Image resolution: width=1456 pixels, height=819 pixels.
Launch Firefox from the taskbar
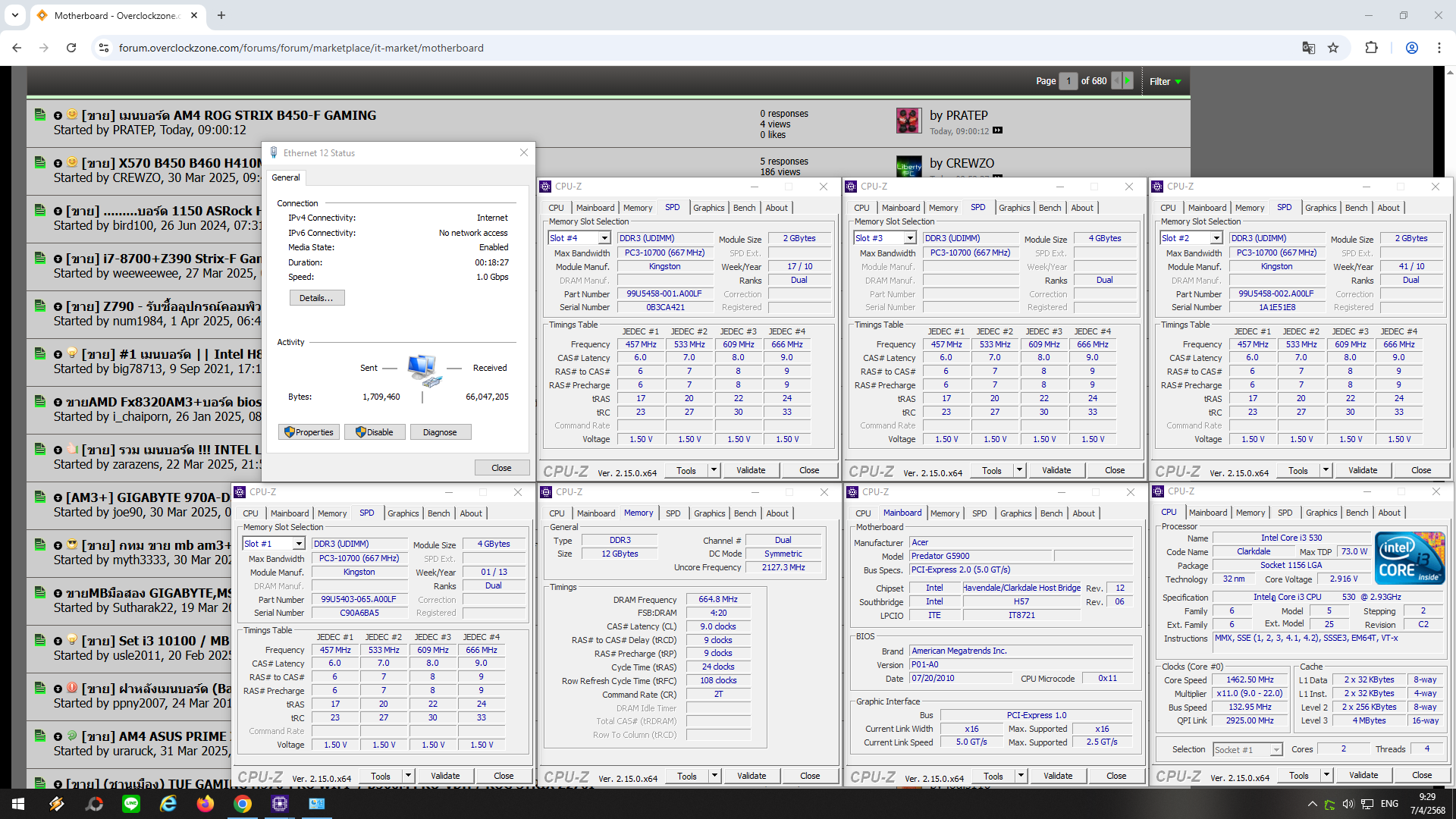point(206,804)
